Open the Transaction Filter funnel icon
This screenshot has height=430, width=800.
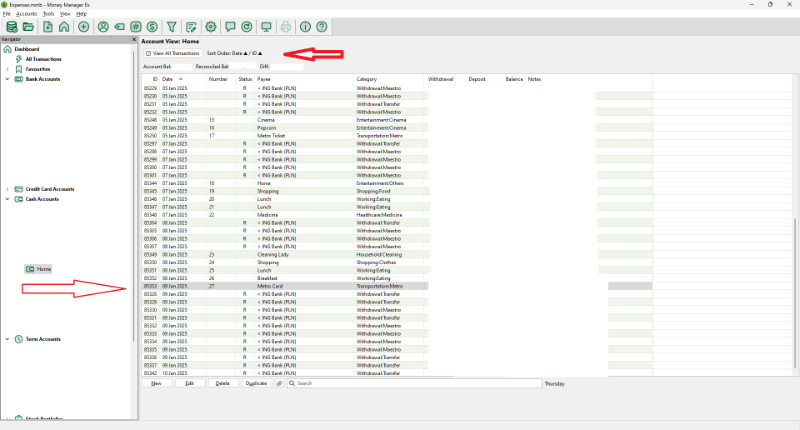[x=171, y=27]
